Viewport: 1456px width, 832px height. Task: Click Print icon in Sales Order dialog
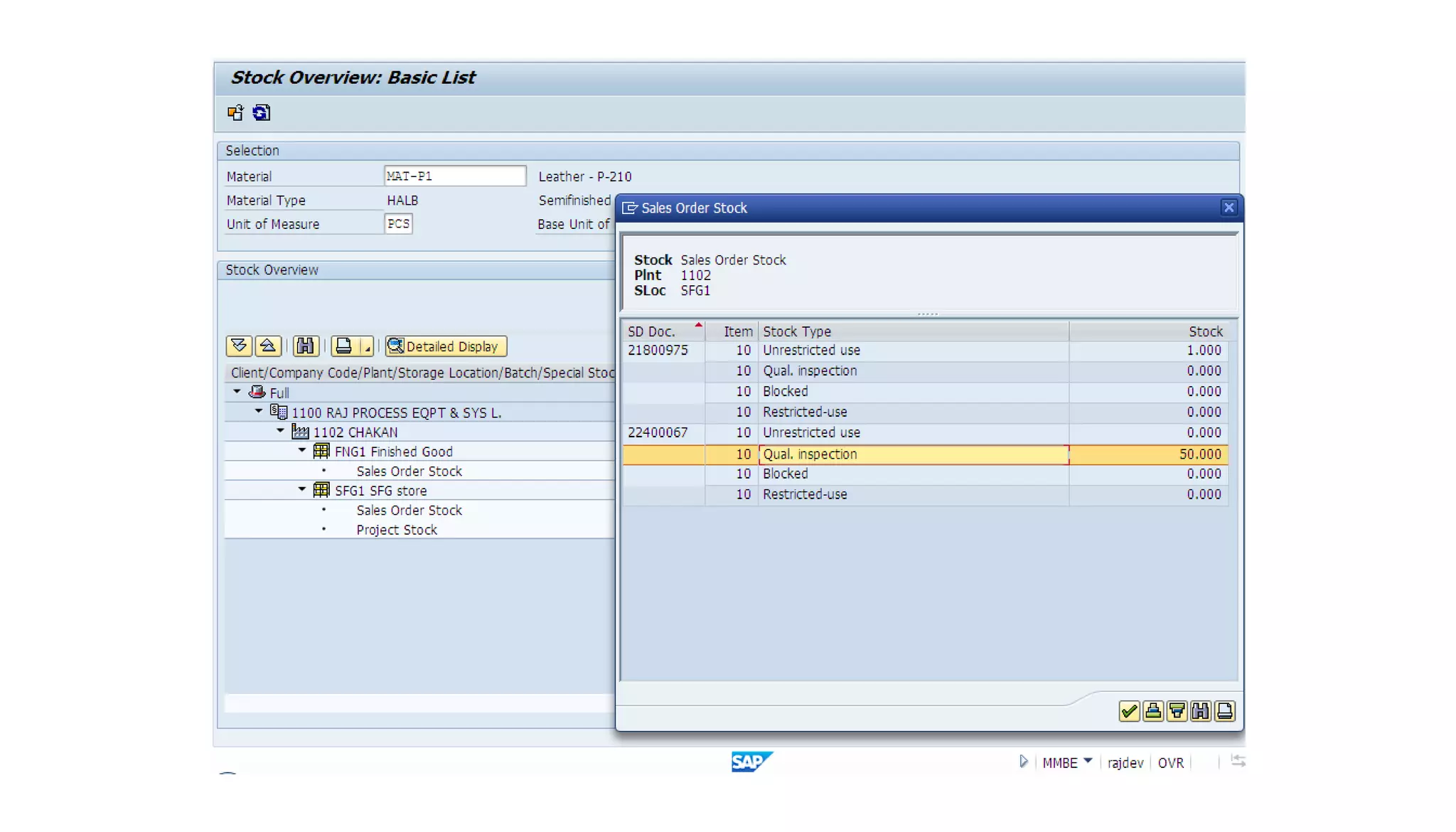click(1225, 711)
